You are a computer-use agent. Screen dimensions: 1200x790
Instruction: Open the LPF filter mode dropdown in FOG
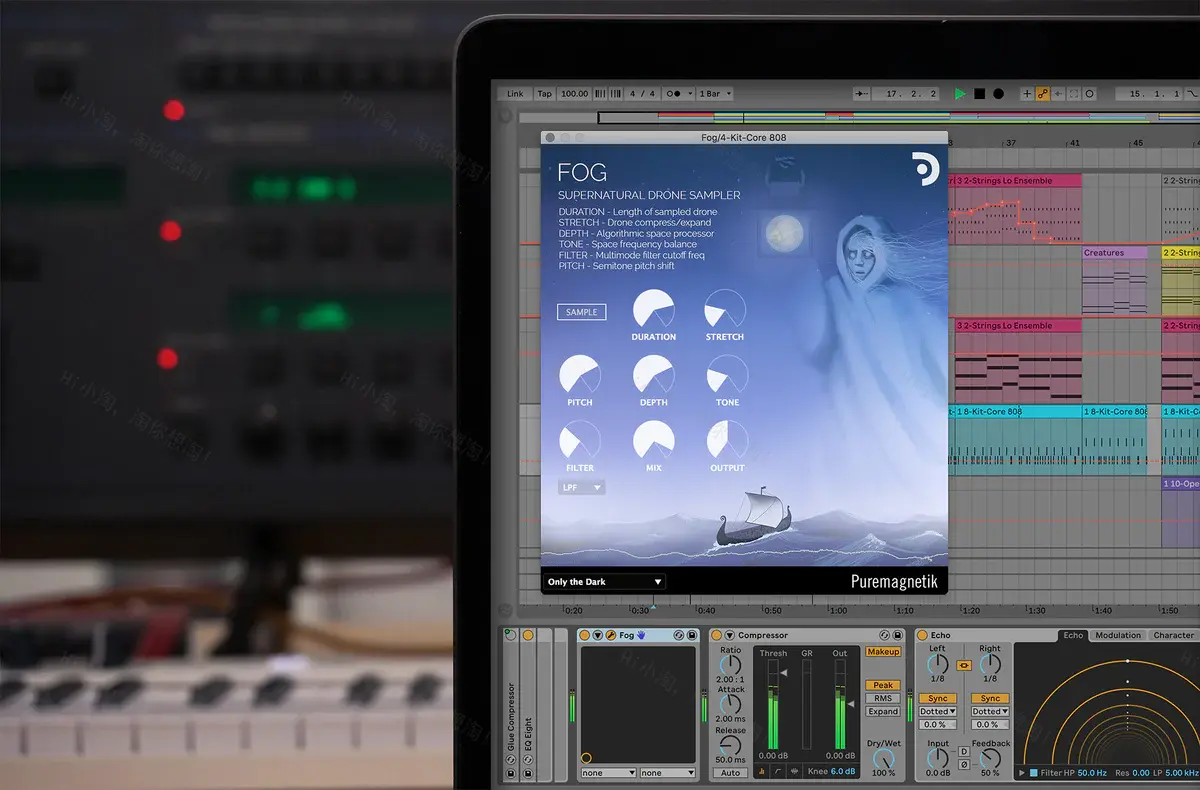click(581, 486)
